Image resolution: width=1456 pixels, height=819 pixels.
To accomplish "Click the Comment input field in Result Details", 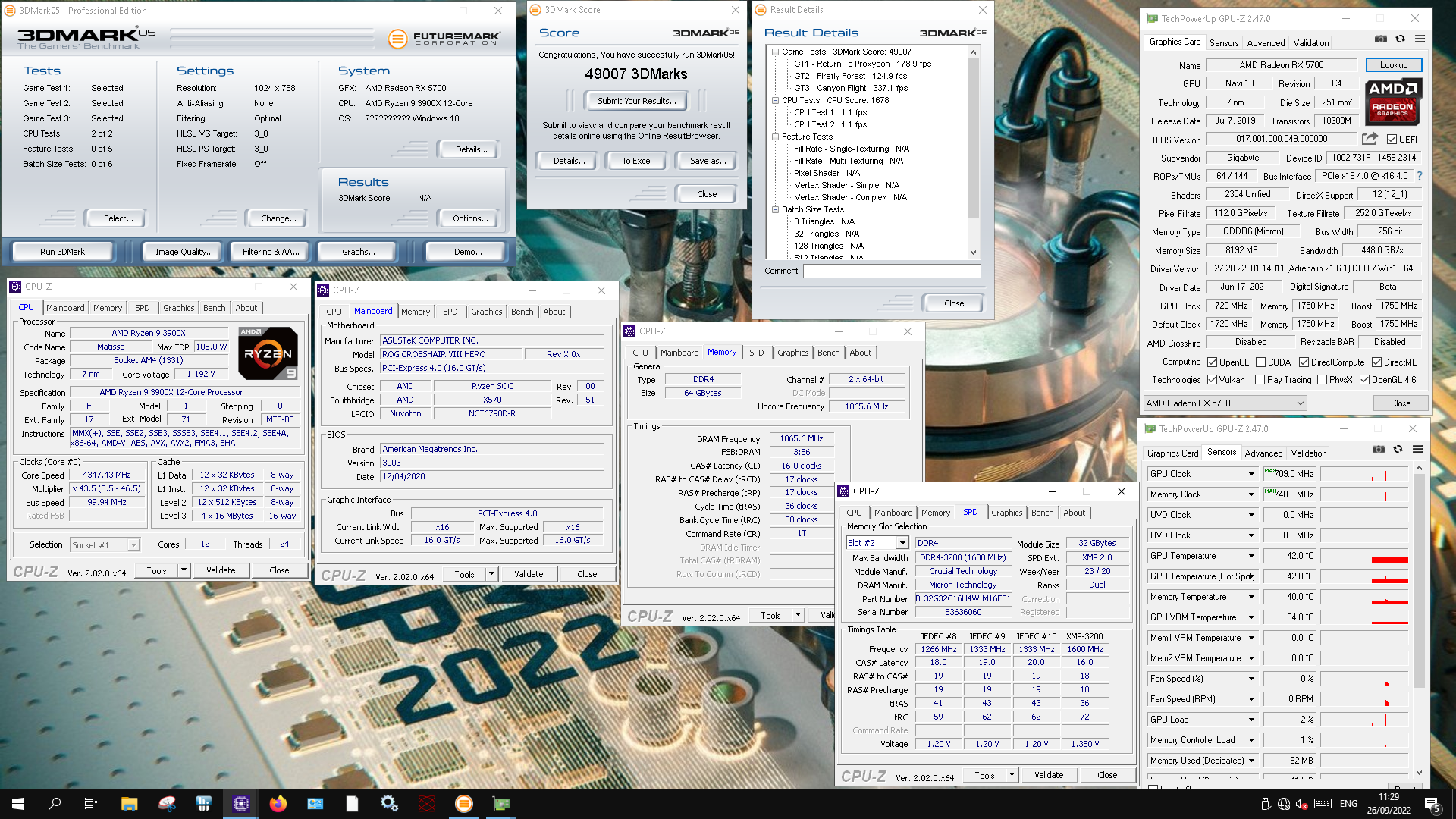I will click(892, 271).
